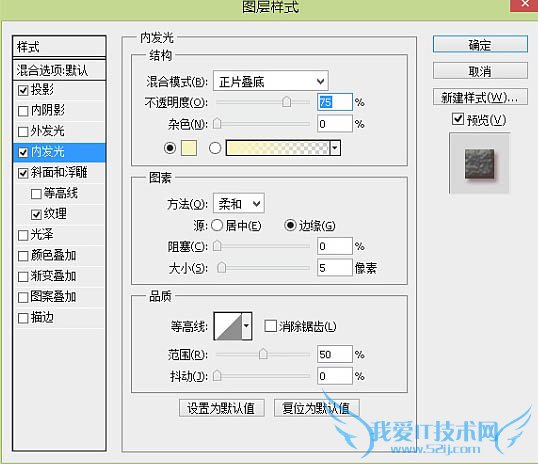This screenshot has width=538, height=464.
Task: Cancel the dialog with 取消
Action: 480,71
